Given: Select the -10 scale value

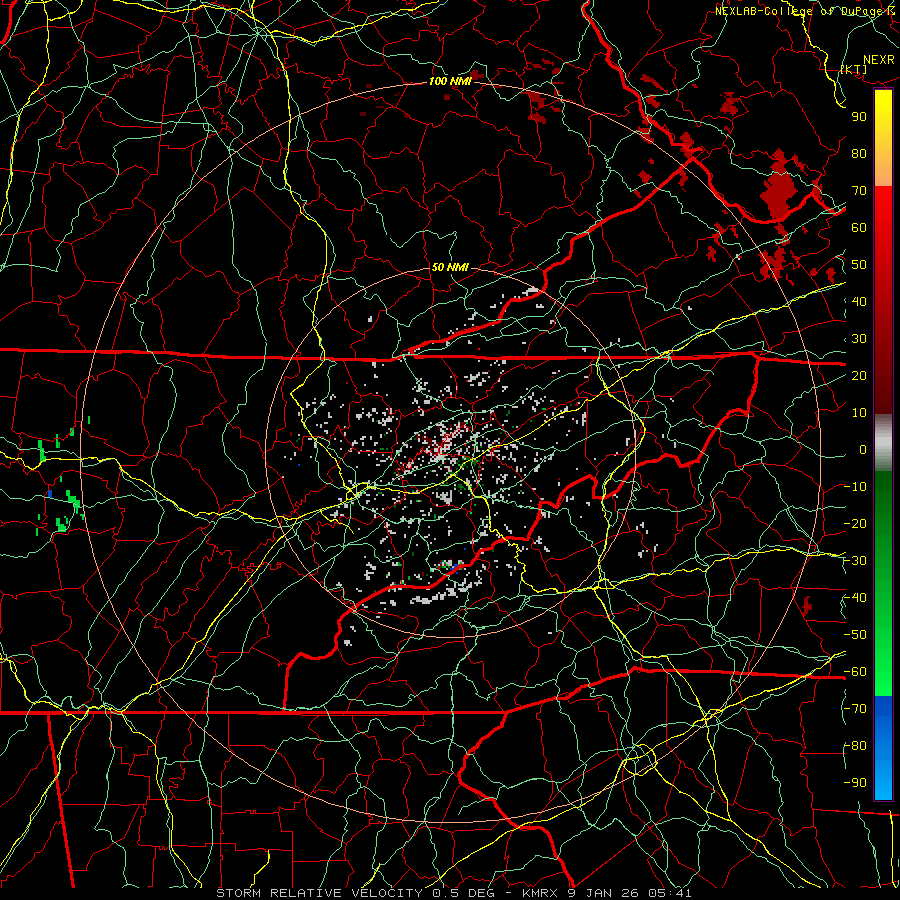Looking at the screenshot, I should pos(856,487).
